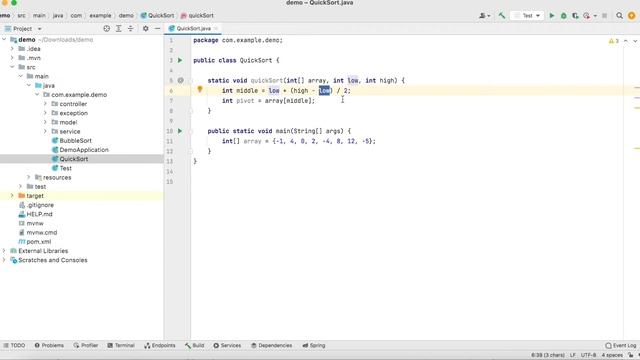The height and width of the screenshot is (360, 640).
Task: Expand the .mvn folder
Action: tap(12, 58)
